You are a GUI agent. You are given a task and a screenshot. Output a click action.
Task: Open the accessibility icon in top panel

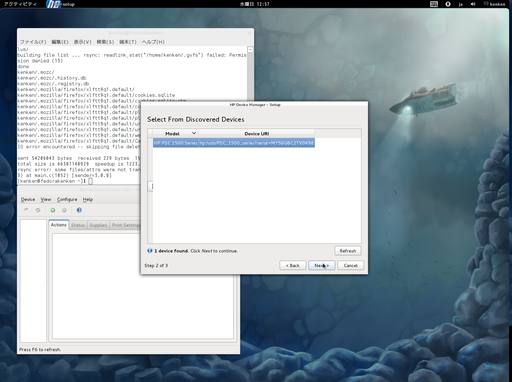448,4
